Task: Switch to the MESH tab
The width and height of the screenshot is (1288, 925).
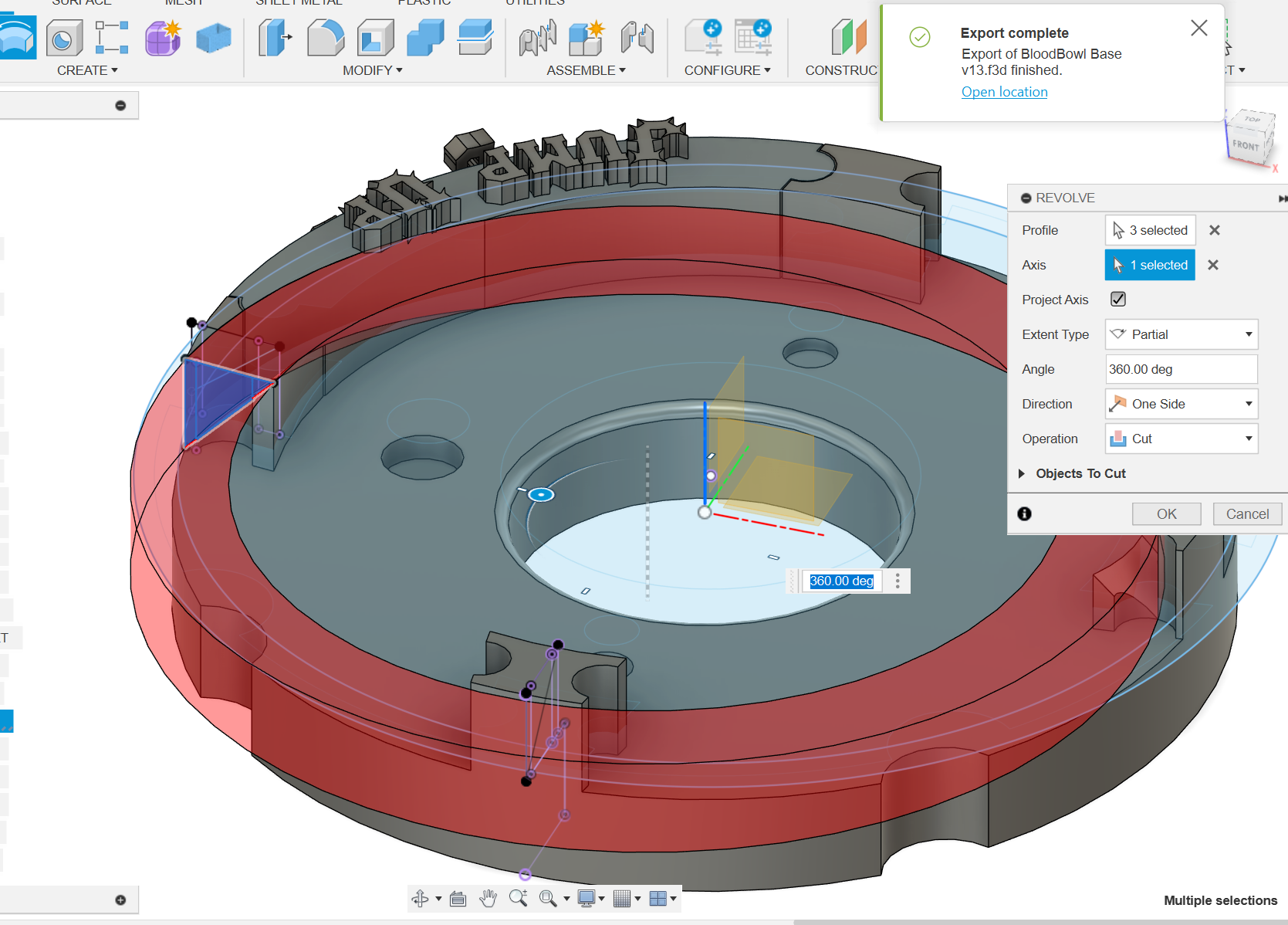Action: pos(184,2)
